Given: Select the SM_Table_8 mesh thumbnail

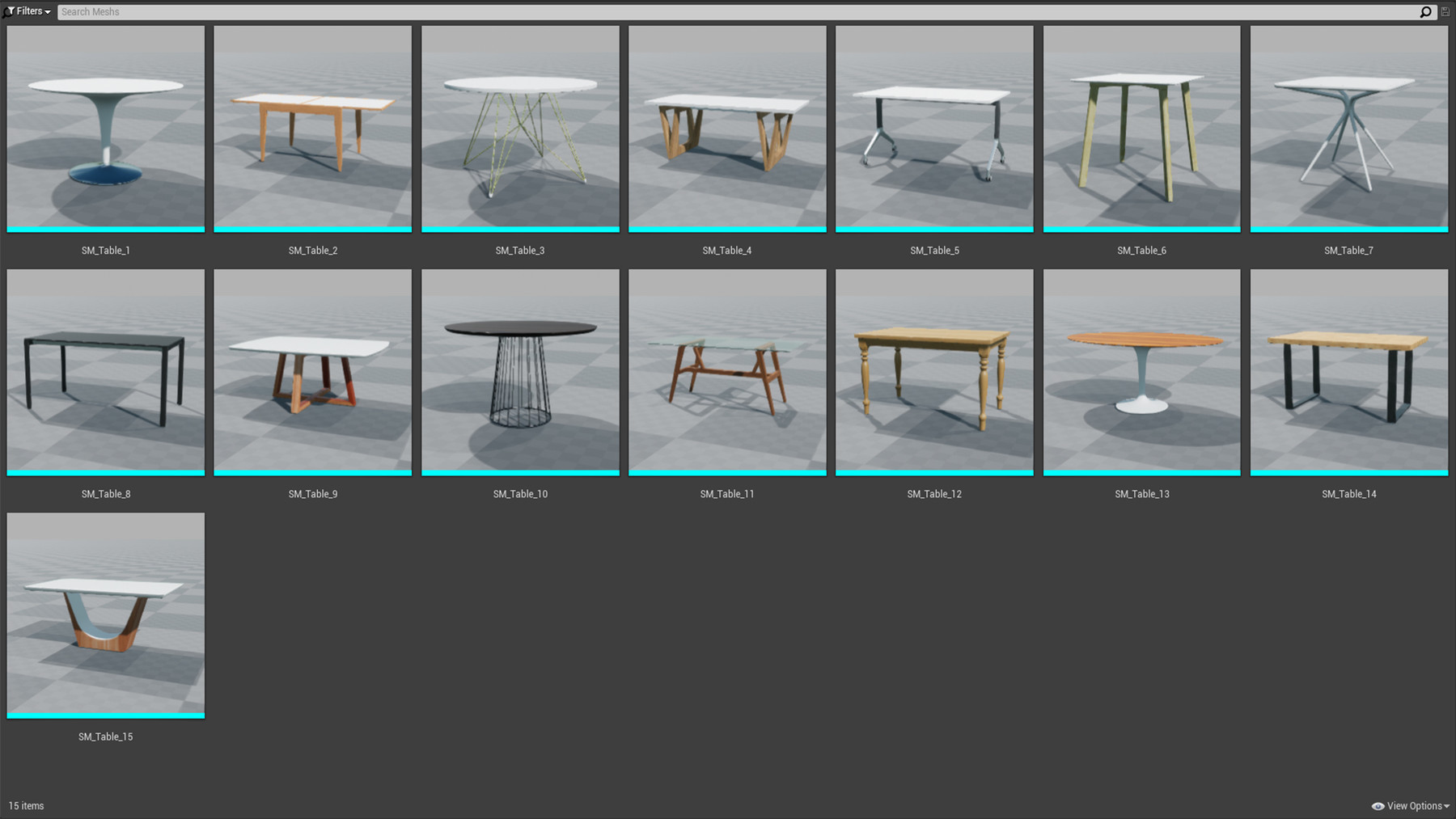Looking at the screenshot, I should click(106, 373).
